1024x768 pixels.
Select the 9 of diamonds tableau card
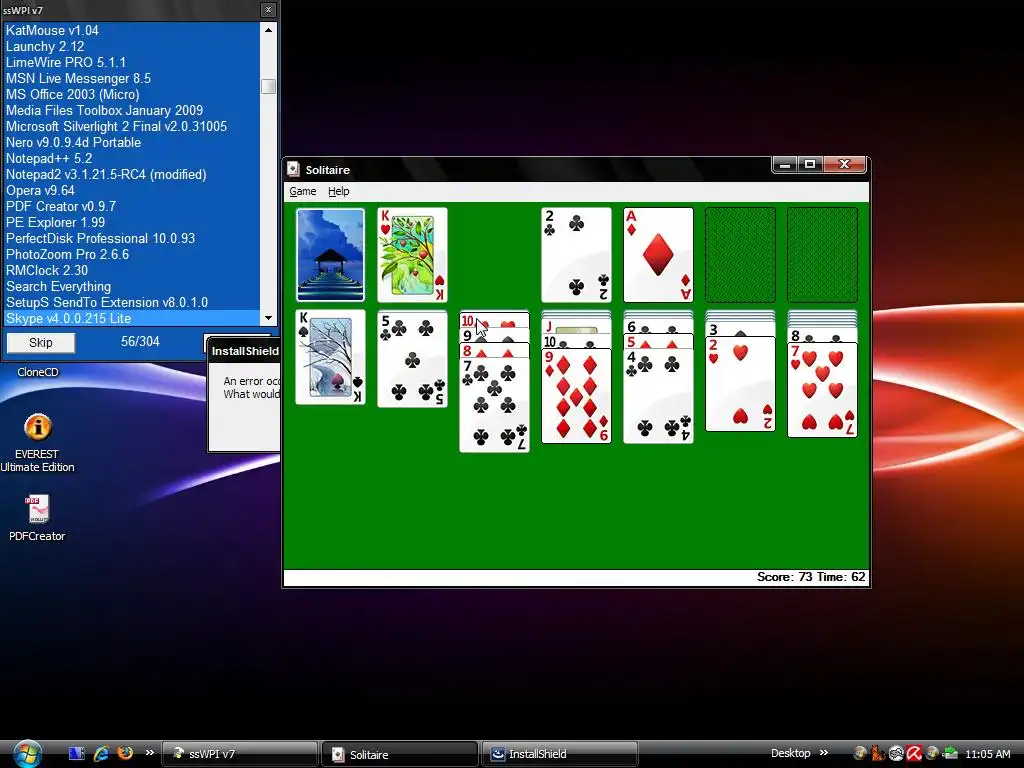[576, 396]
